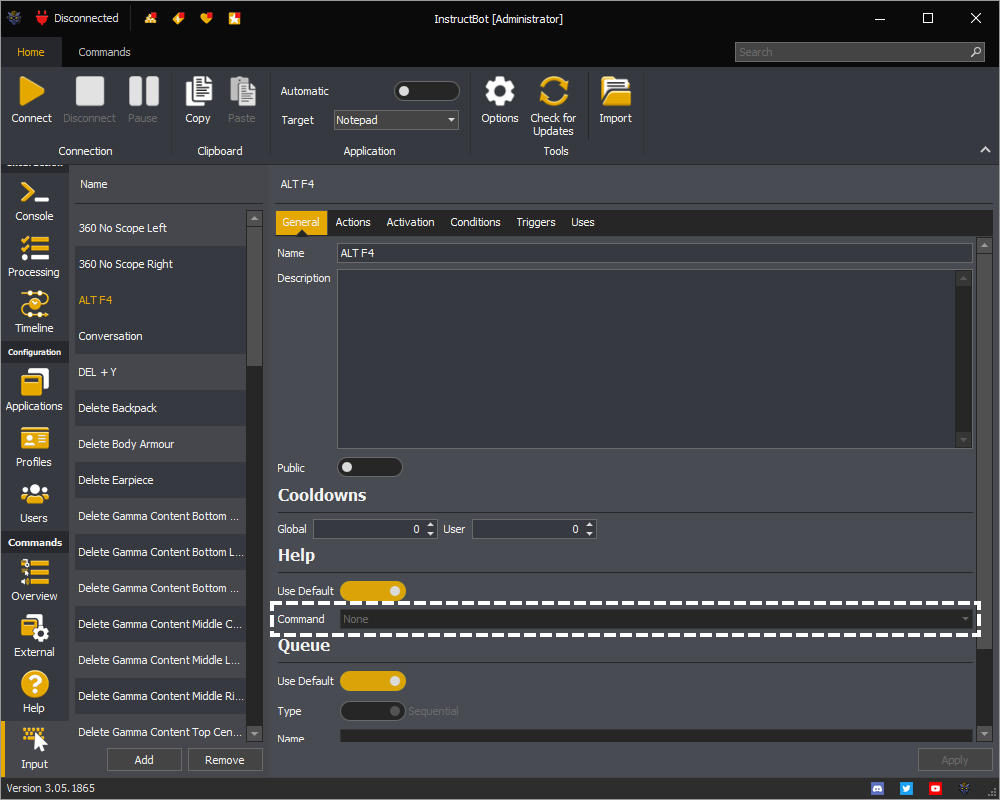
Task: Open the YouTube link in status bar
Action: tap(935, 789)
